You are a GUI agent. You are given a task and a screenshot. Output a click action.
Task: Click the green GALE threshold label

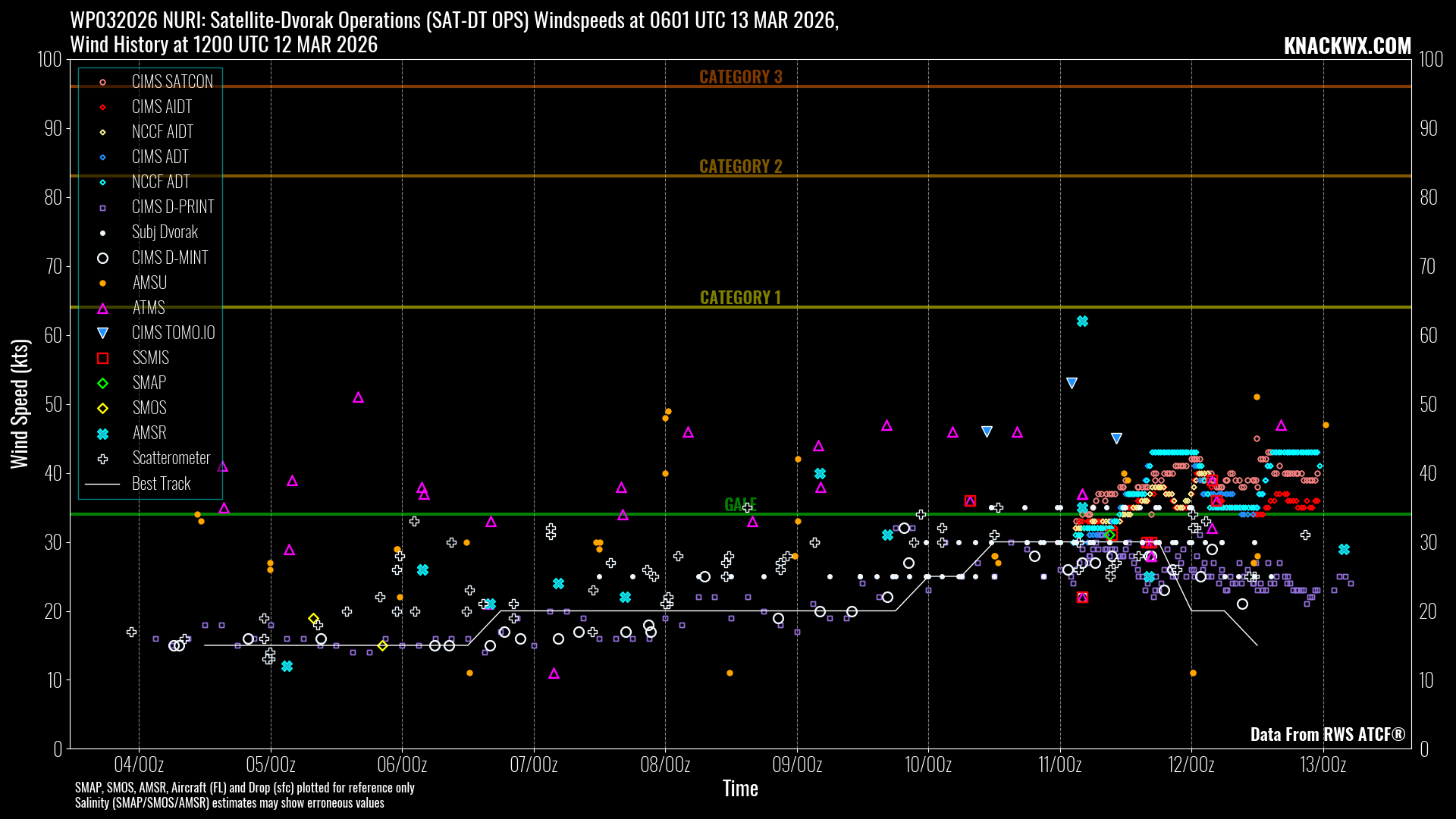click(x=736, y=504)
